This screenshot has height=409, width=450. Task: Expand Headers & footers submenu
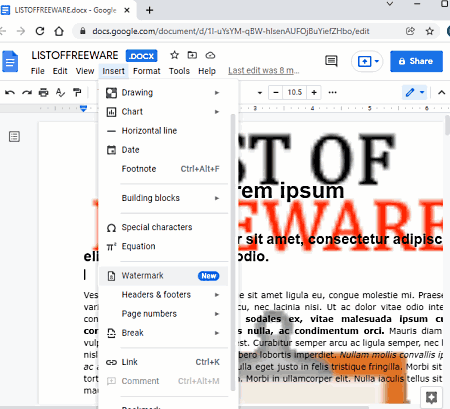164,295
